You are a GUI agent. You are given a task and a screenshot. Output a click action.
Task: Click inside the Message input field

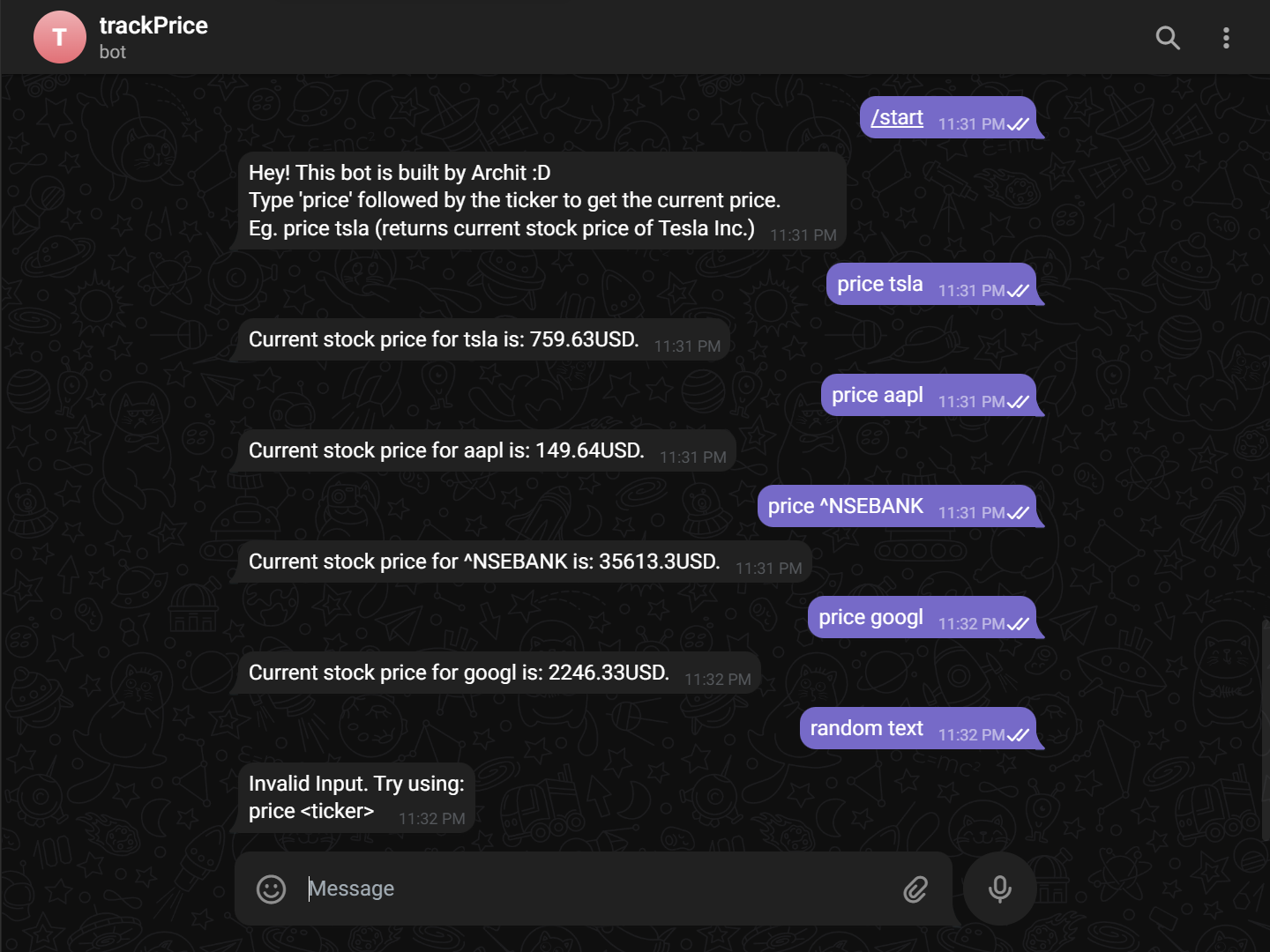(600, 889)
